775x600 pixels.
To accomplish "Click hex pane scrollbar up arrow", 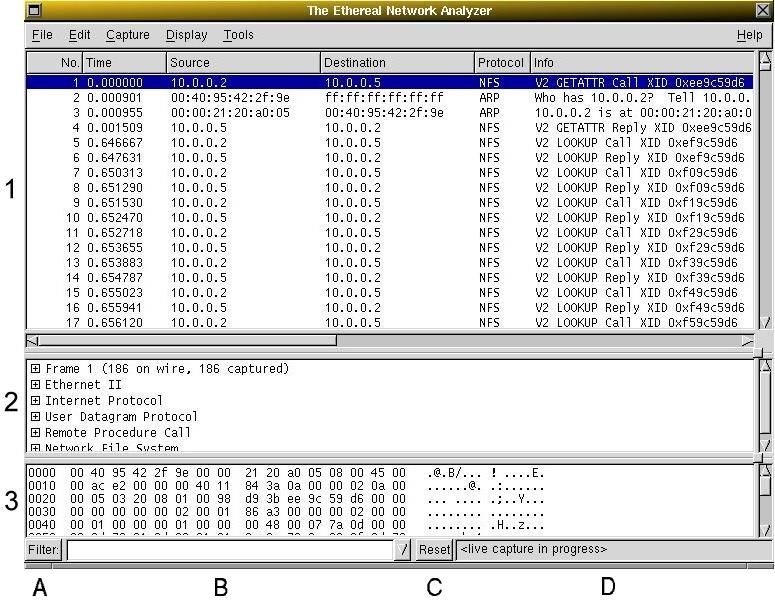I will pos(765,470).
